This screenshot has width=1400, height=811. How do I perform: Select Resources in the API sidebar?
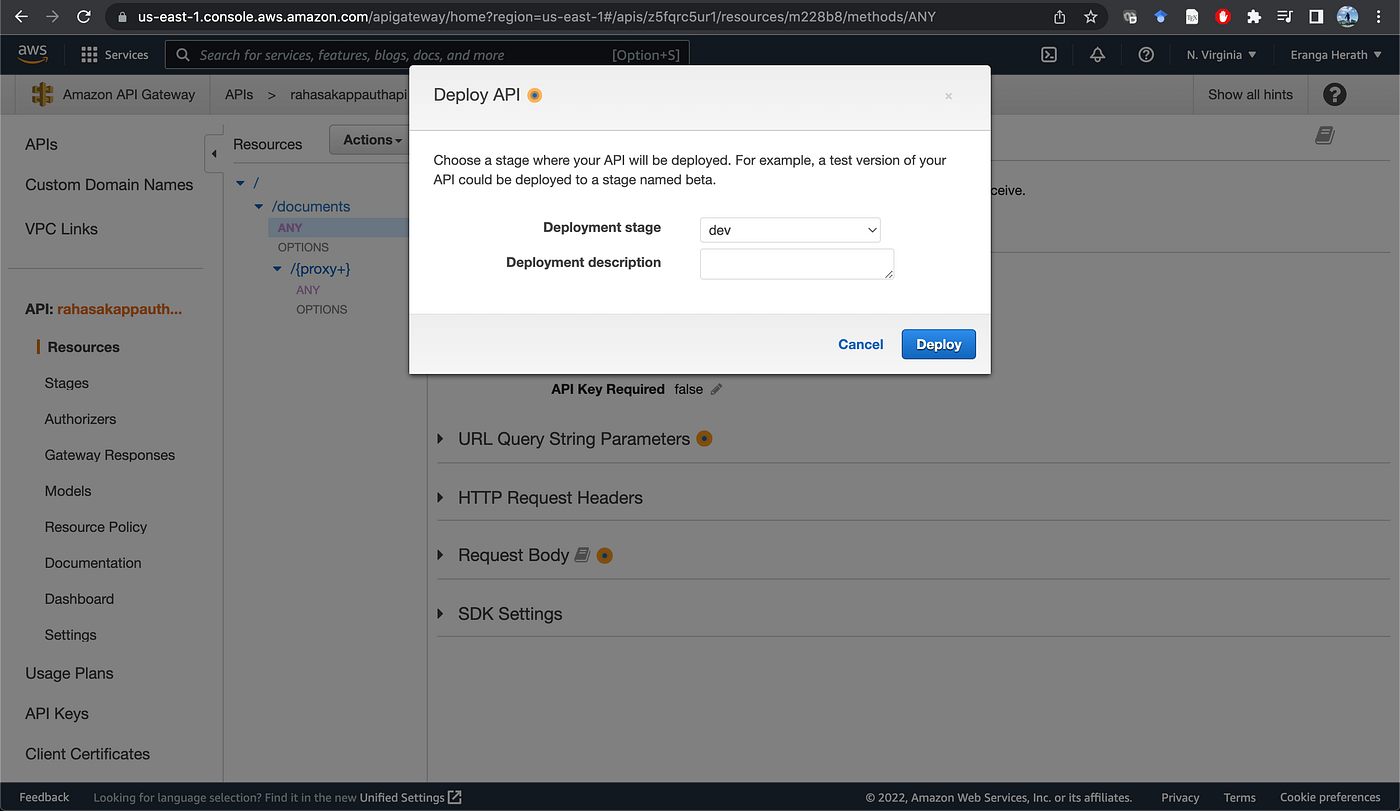(x=83, y=347)
